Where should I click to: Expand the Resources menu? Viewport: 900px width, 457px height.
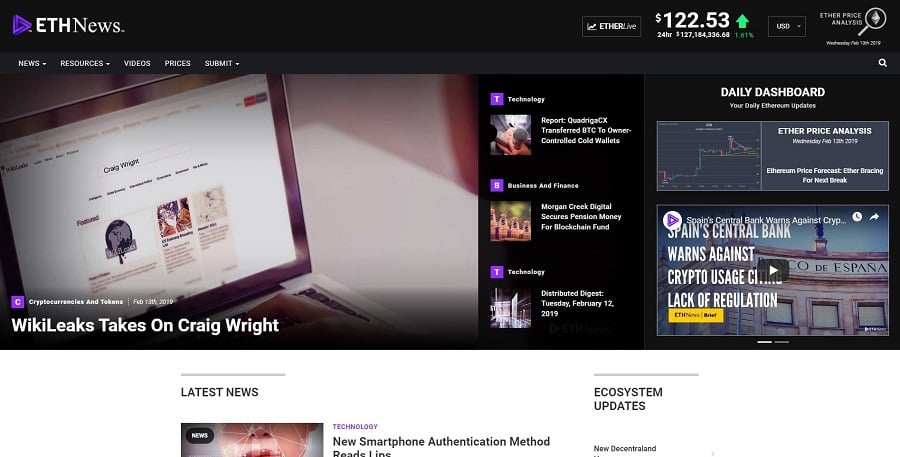pos(85,63)
